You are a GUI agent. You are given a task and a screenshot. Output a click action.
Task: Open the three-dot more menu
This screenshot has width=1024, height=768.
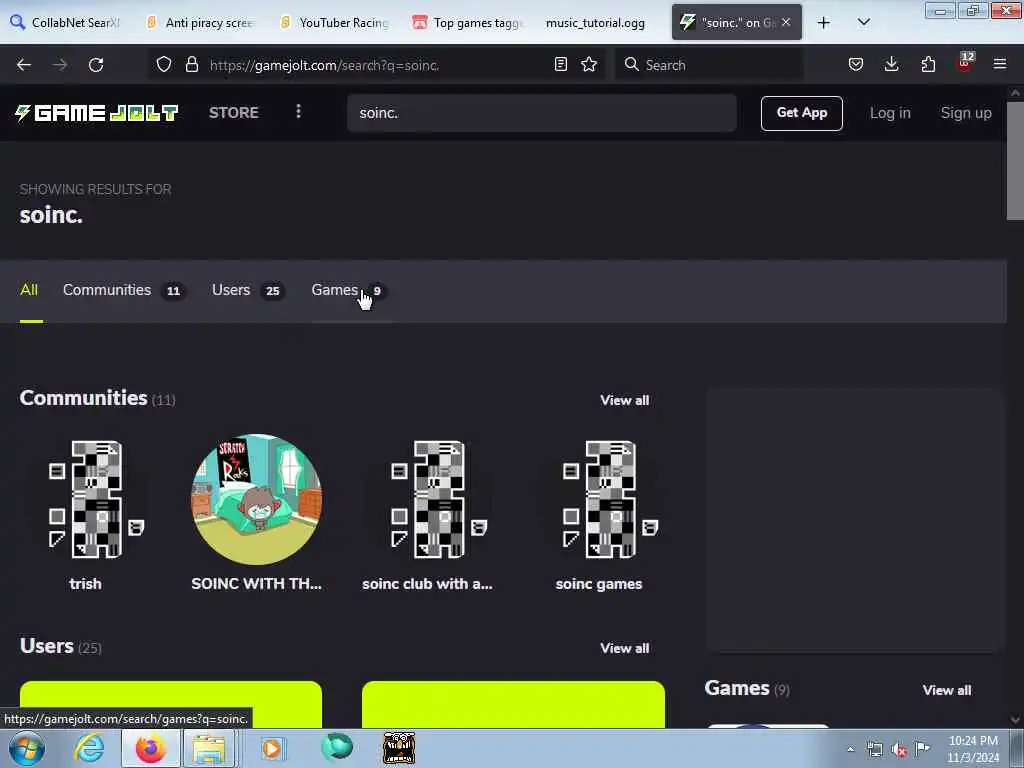click(298, 112)
